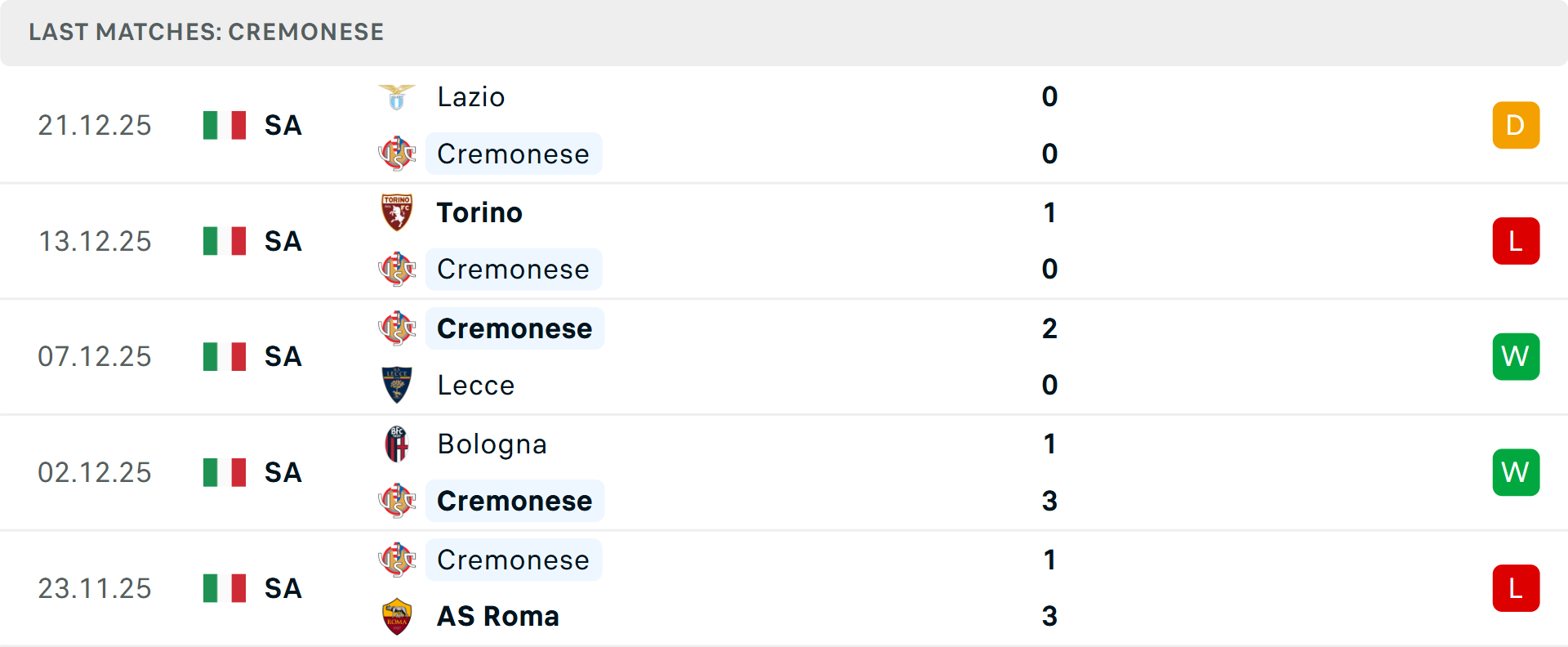Click the orange D draw result badge
This screenshot has height=647, width=1568.
click(x=1516, y=125)
